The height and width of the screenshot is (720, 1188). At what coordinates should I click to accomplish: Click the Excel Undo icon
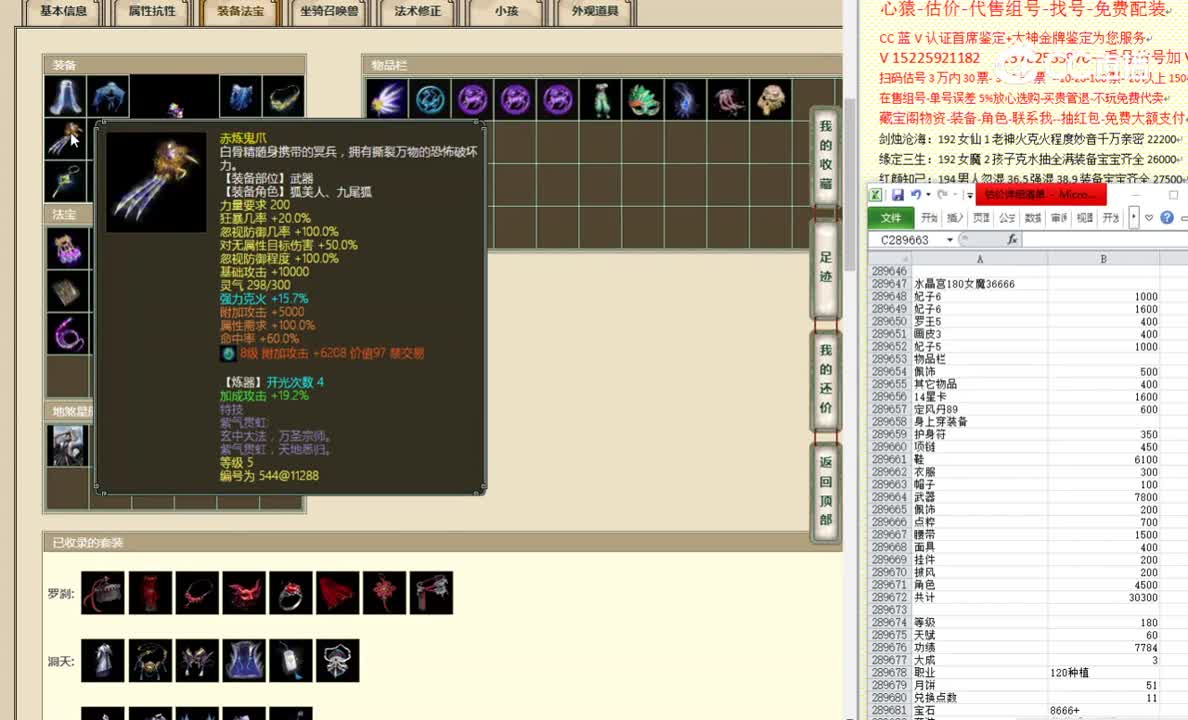[x=916, y=195]
